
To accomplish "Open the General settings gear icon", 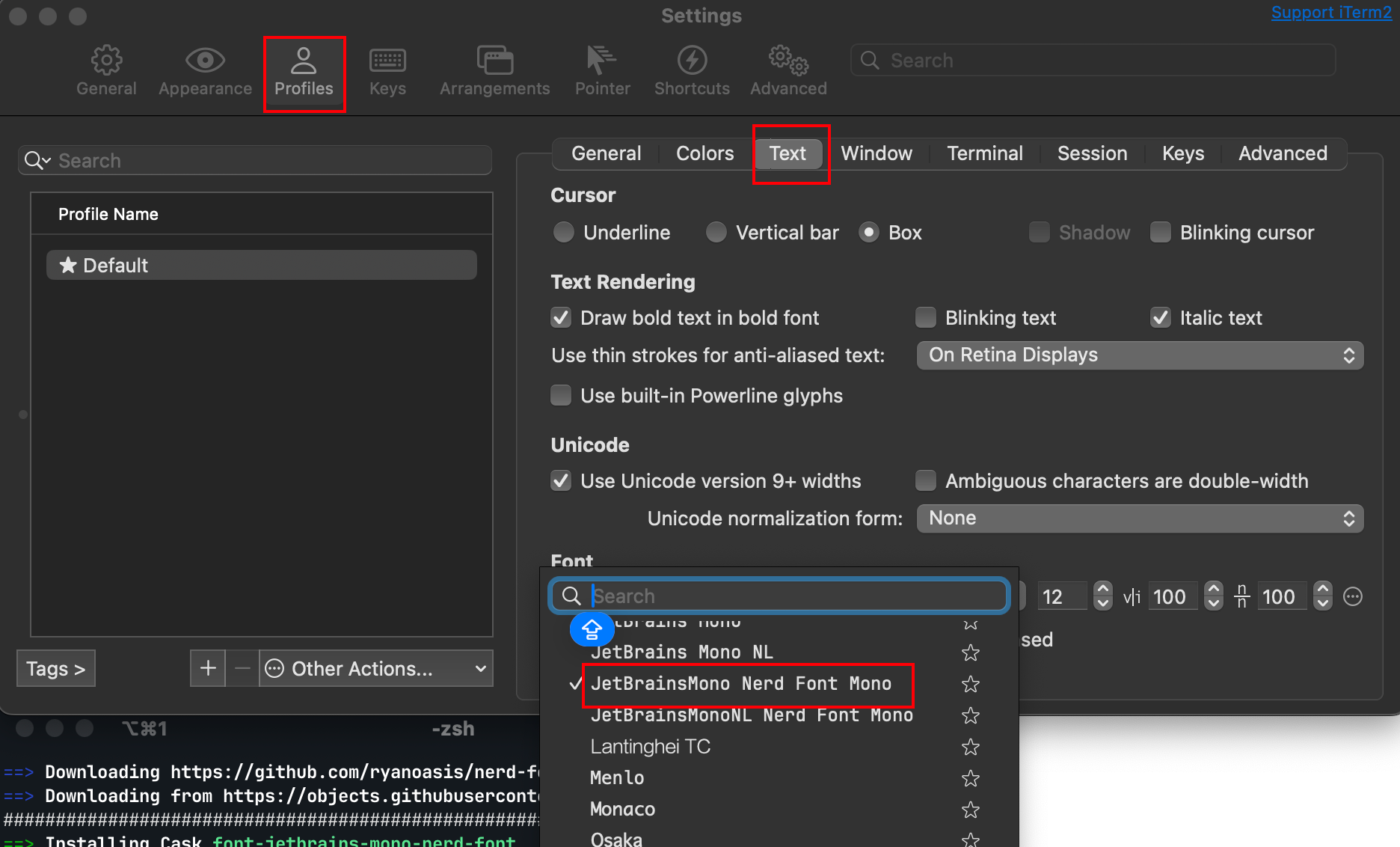I will [x=106, y=61].
